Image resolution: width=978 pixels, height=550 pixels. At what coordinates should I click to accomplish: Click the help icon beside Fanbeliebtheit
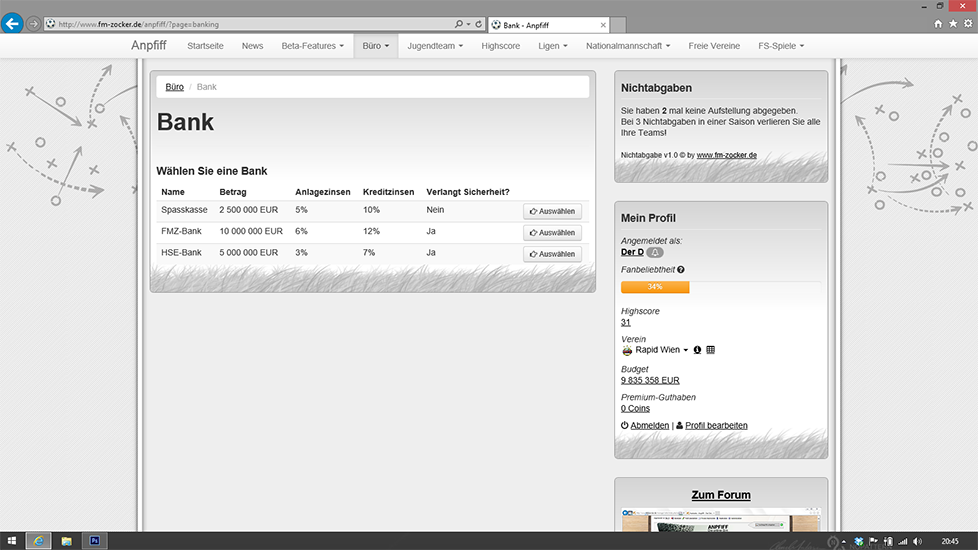click(681, 270)
